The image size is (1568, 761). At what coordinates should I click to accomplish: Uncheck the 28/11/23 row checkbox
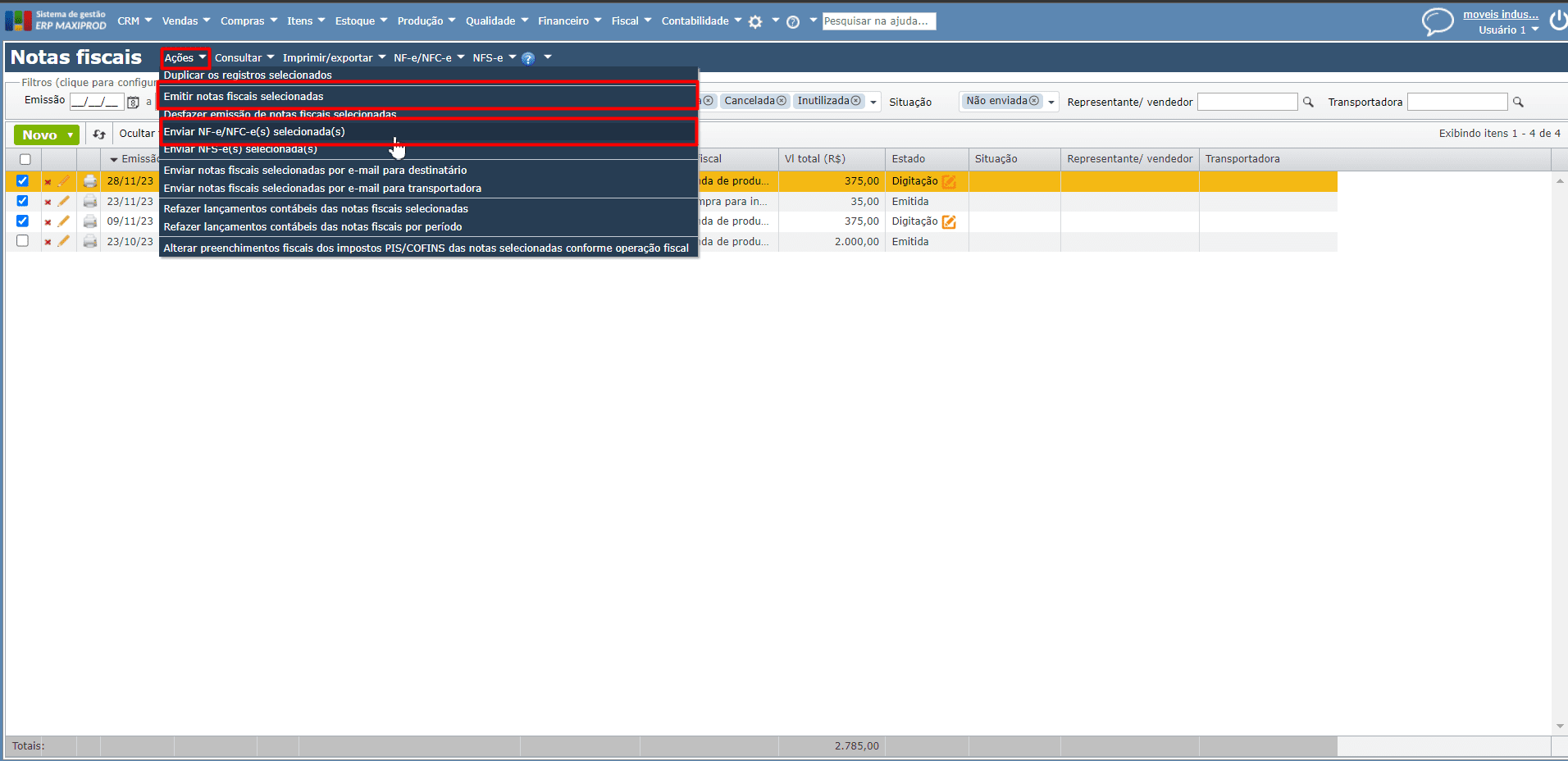pyautogui.click(x=22, y=180)
